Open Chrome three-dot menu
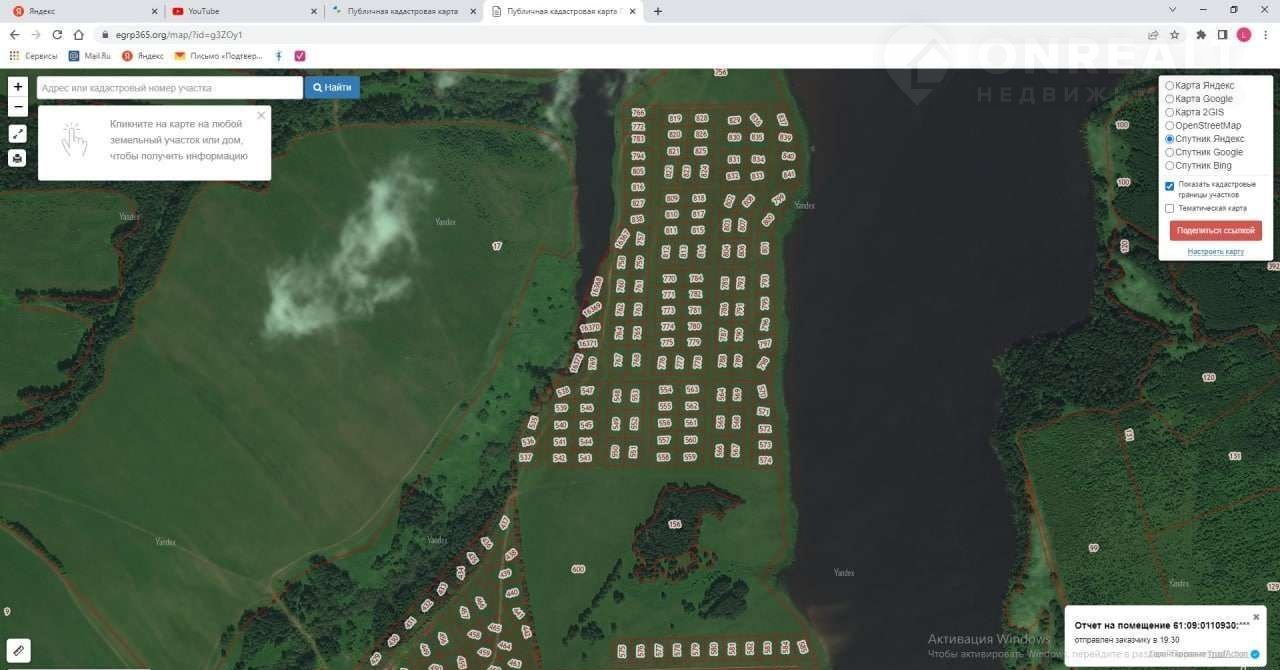This screenshot has width=1280, height=670. coord(1264,34)
